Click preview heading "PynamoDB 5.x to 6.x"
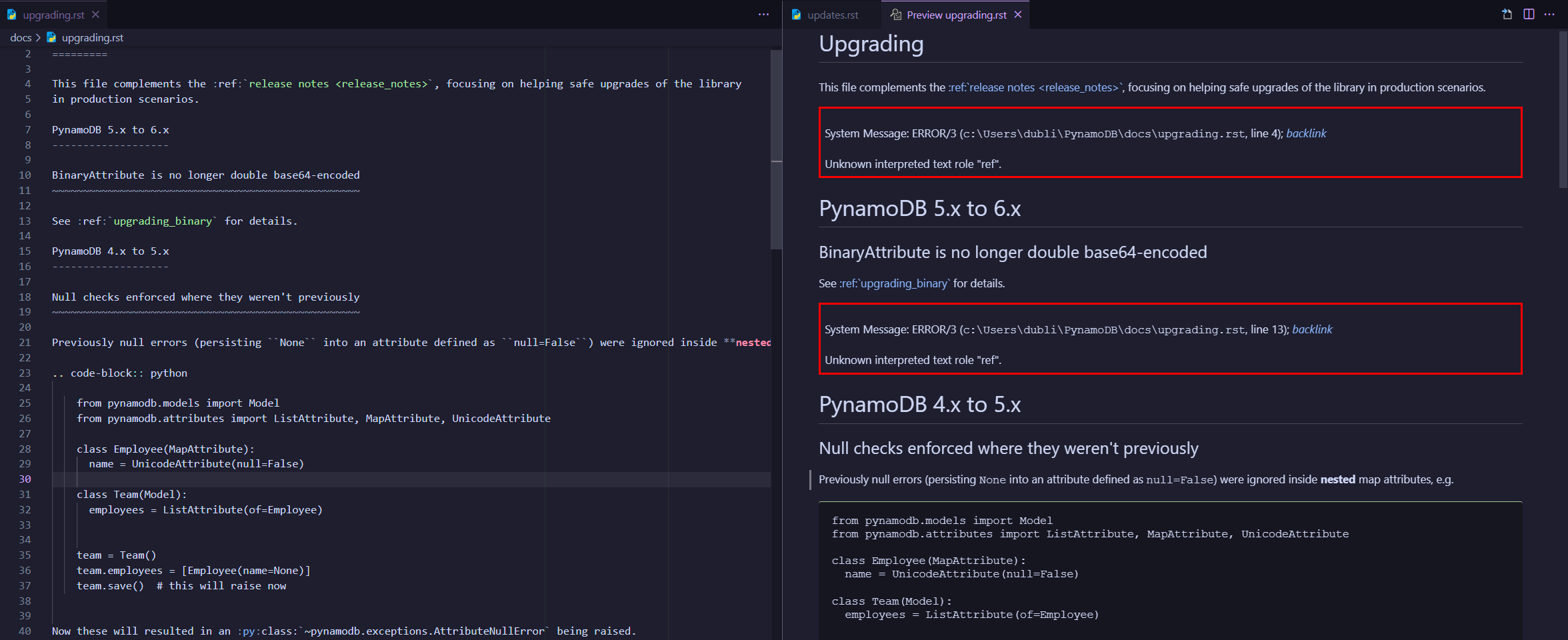 919,209
